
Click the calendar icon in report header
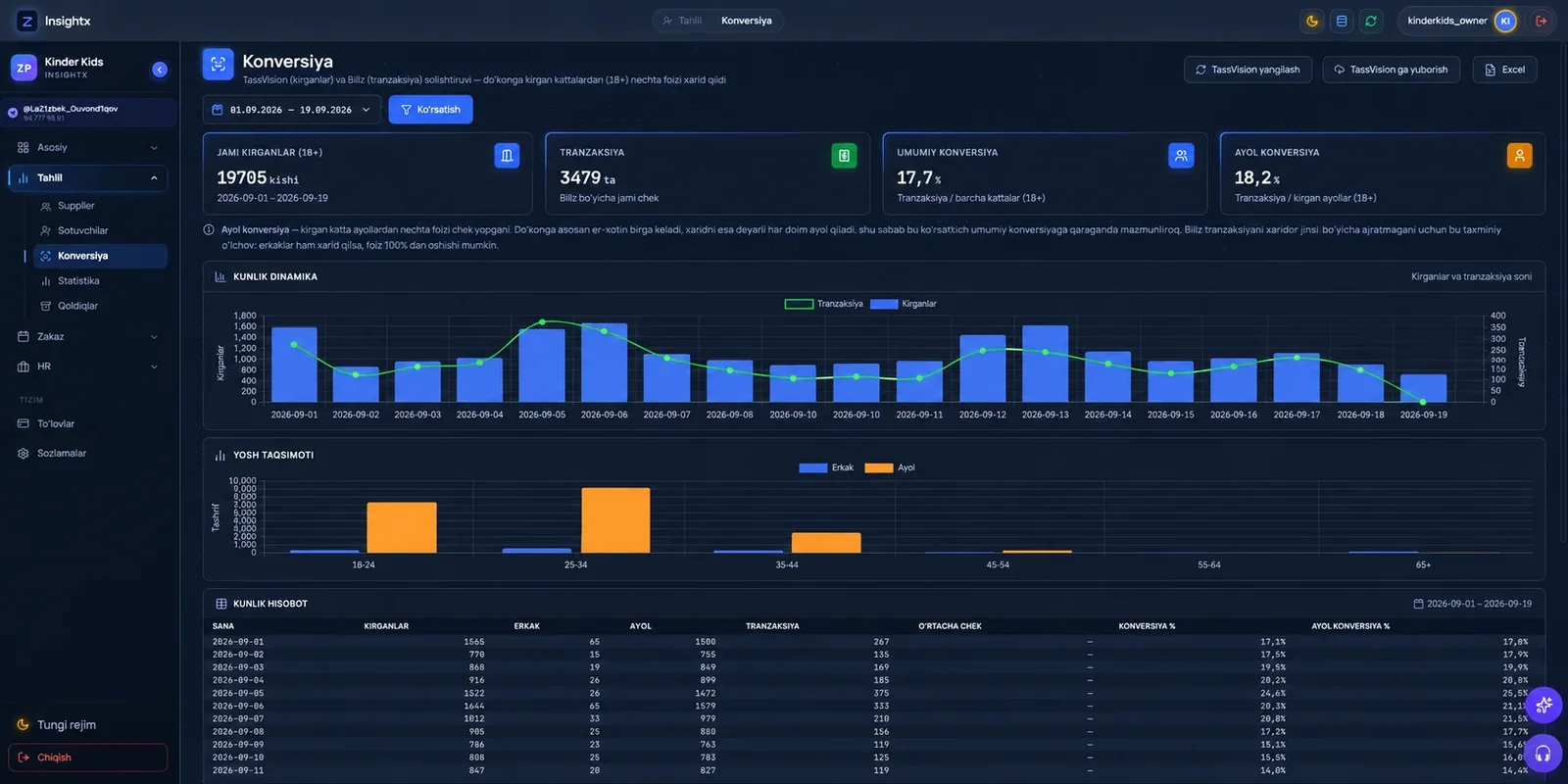click(x=1418, y=604)
